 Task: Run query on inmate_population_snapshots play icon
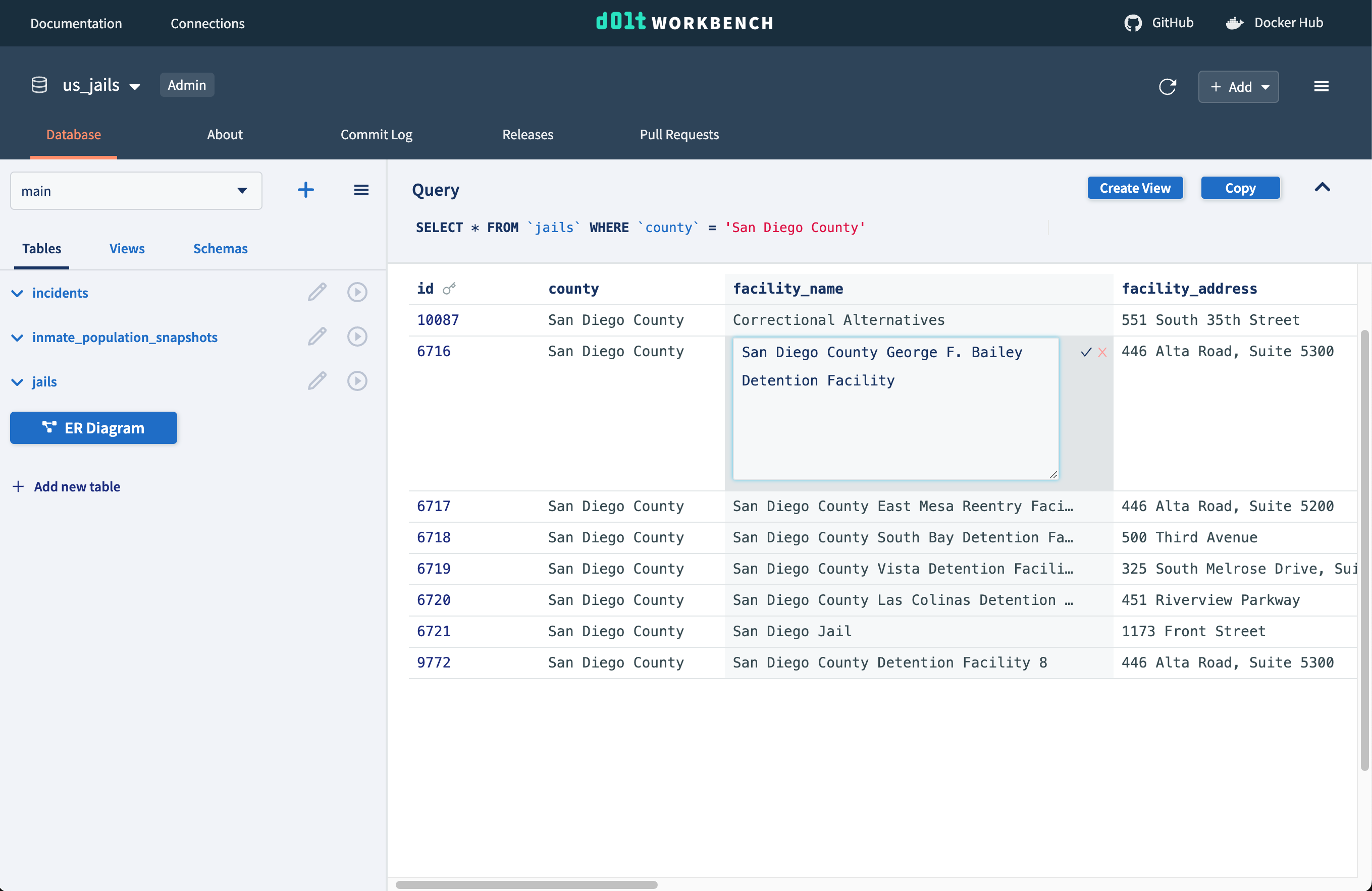pyautogui.click(x=357, y=337)
